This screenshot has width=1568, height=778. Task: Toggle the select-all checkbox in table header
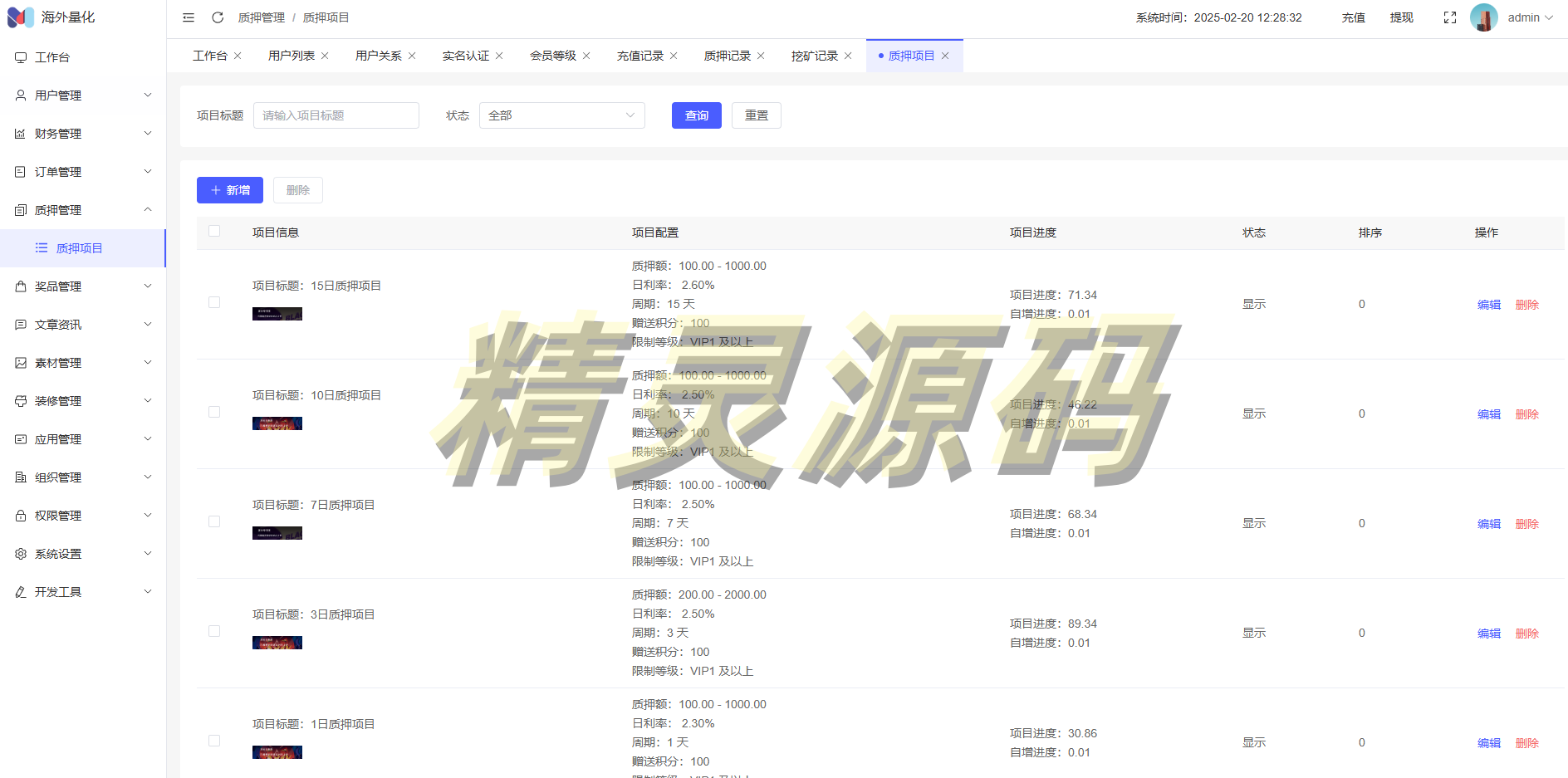tap(214, 232)
